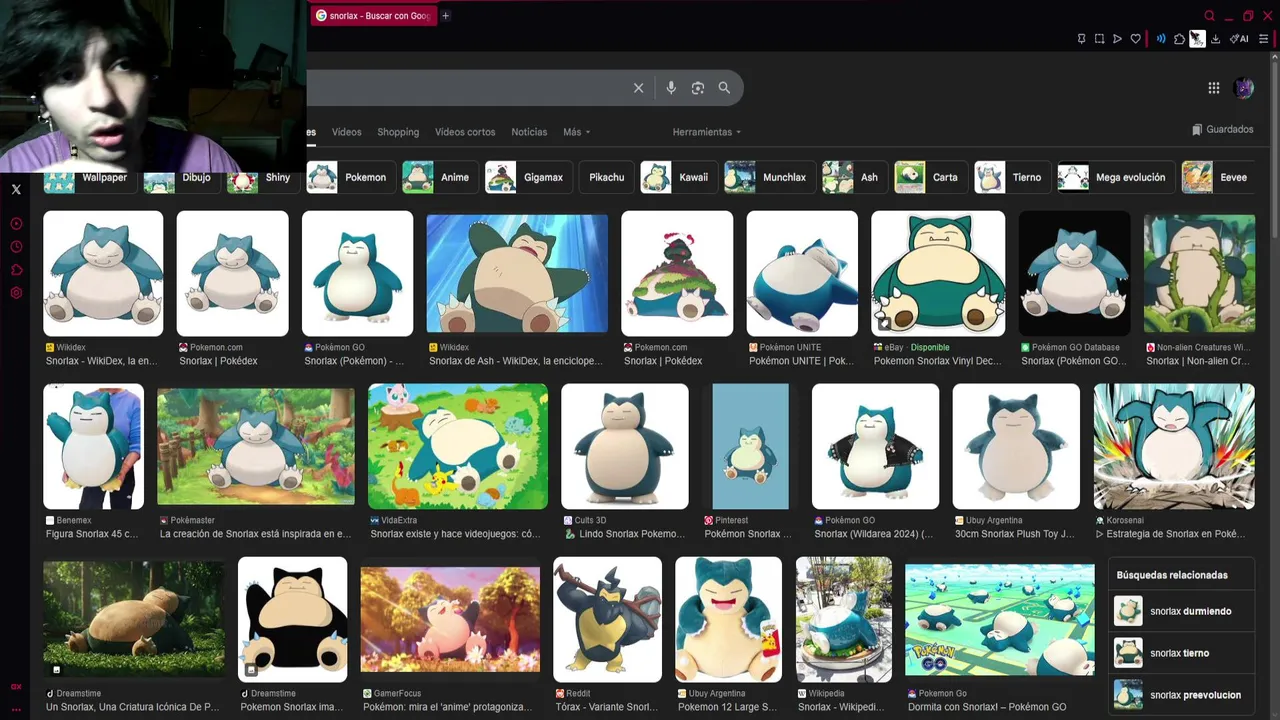The image size is (1280, 720).
Task: Filter by Anime chip
Action: click(x=437, y=177)
